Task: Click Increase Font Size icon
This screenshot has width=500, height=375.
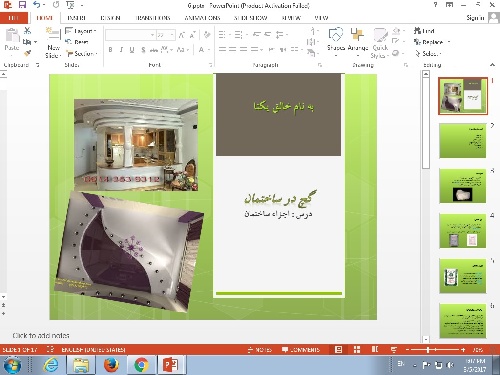Action: [x=182, y=35]
